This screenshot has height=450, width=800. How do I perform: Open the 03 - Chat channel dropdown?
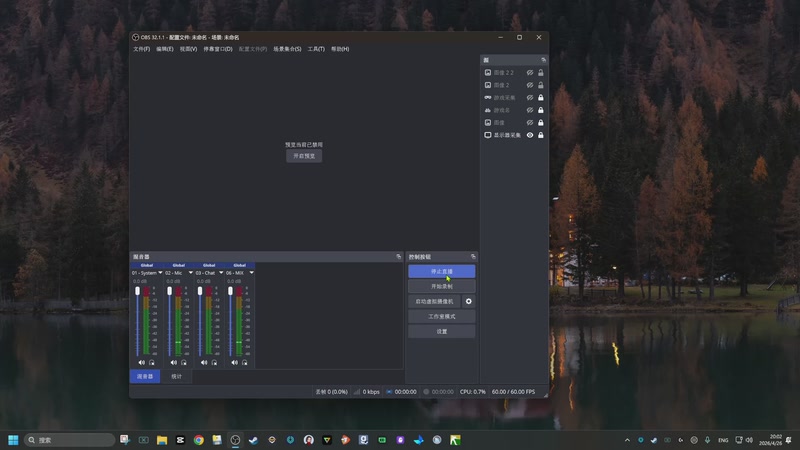tap(221, 273)
